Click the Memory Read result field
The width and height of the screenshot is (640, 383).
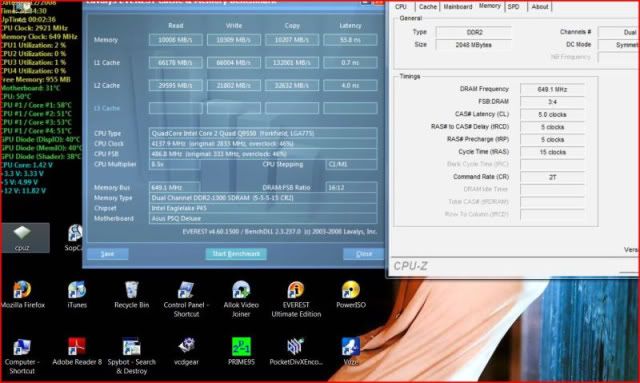click(176, 40)
